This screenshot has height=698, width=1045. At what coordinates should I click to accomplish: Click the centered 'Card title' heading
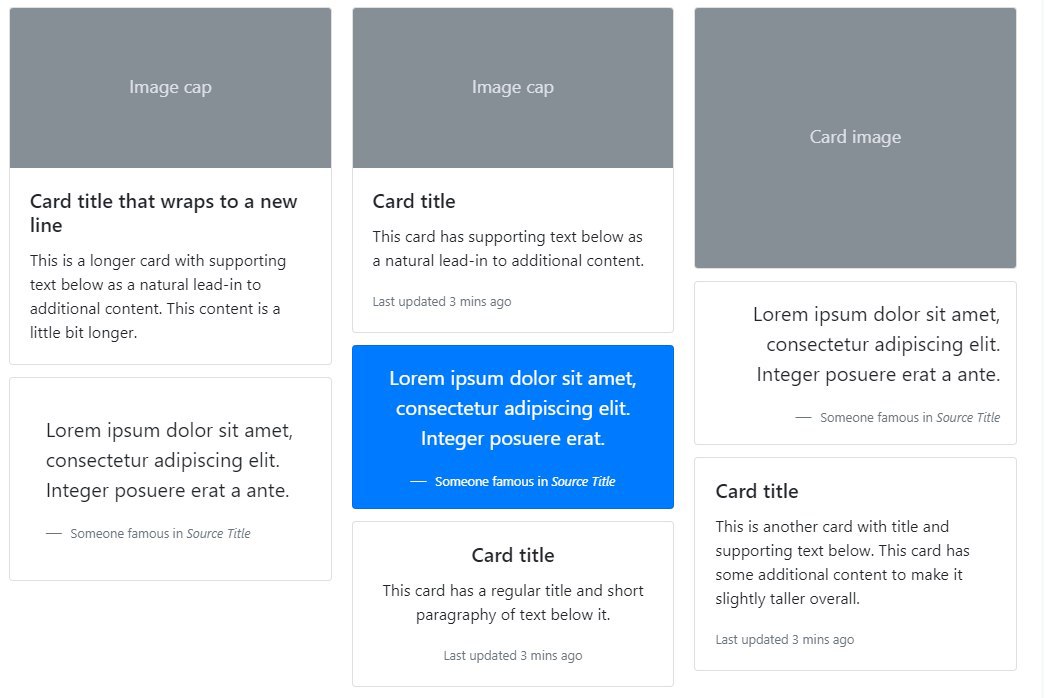tap(513, 555)
